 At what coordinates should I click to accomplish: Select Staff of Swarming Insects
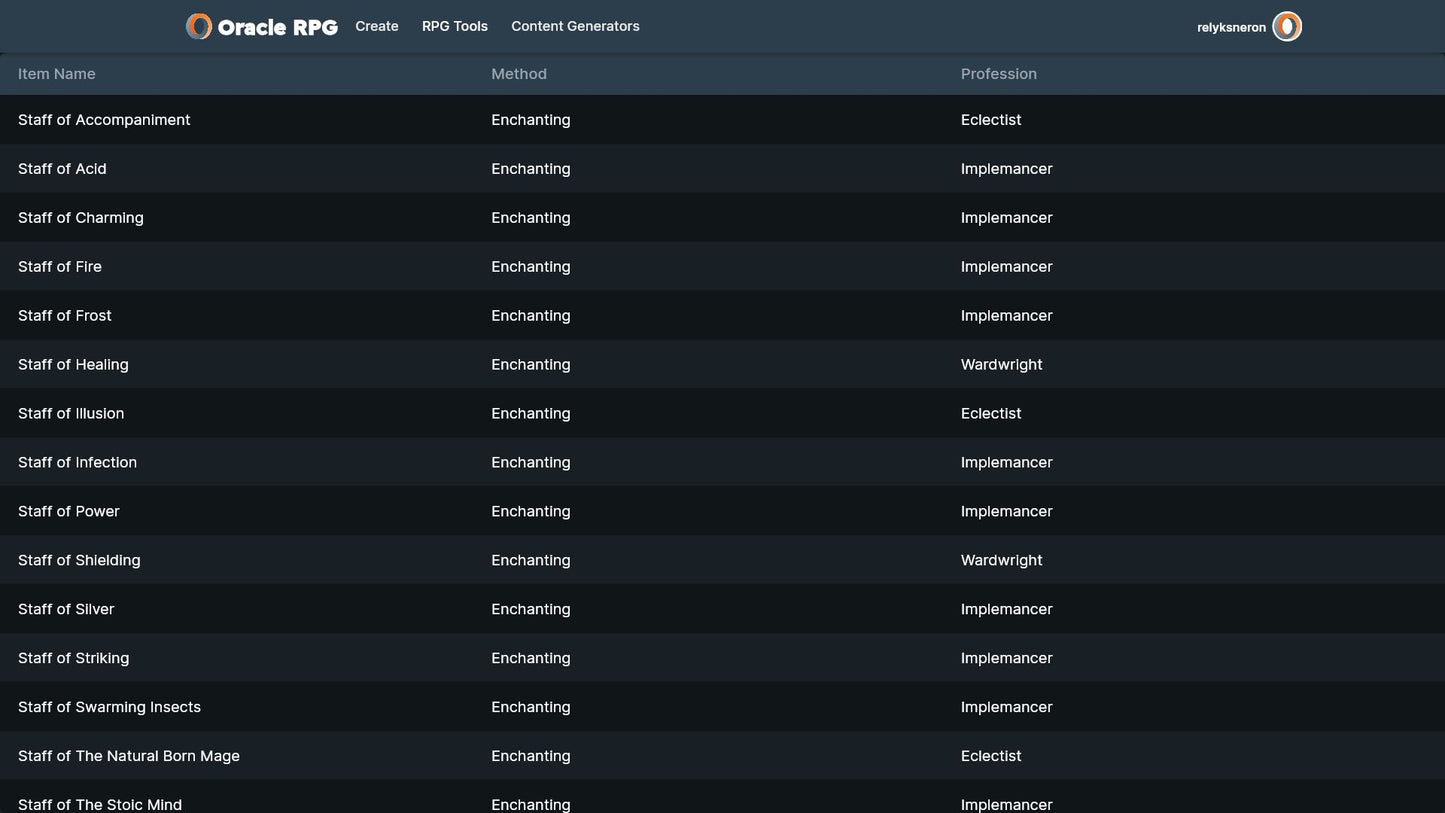click(109, 707)
